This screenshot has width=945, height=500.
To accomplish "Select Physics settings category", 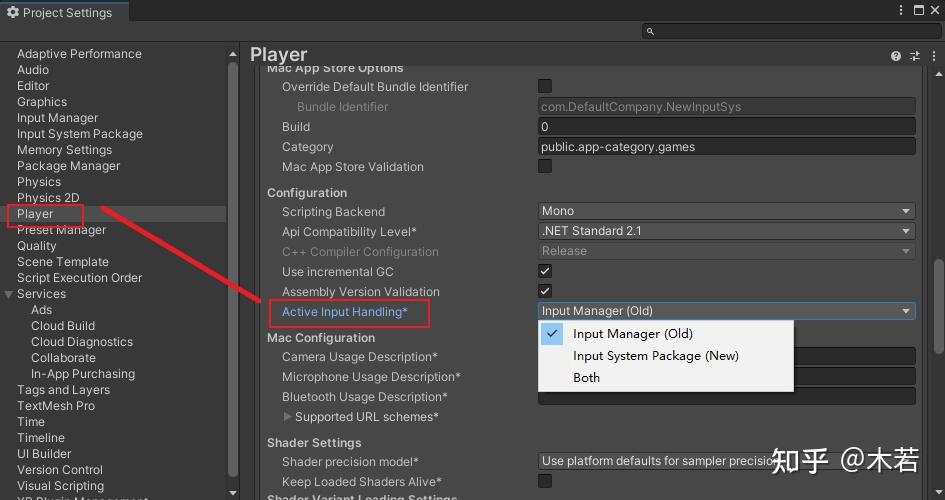I will coord(39,182).
